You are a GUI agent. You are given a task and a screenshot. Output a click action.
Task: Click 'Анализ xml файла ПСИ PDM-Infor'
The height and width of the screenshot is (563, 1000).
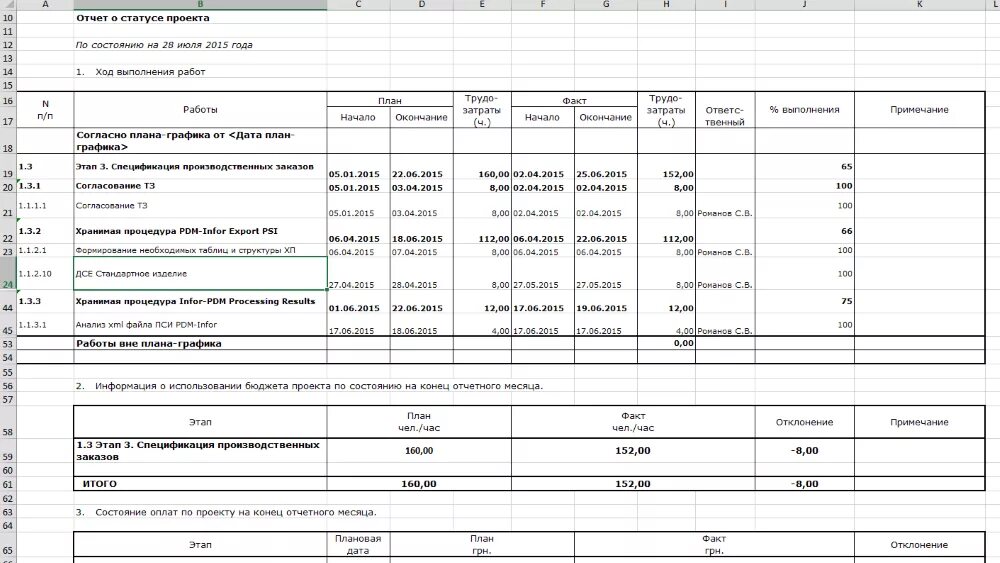click(146, 325)
